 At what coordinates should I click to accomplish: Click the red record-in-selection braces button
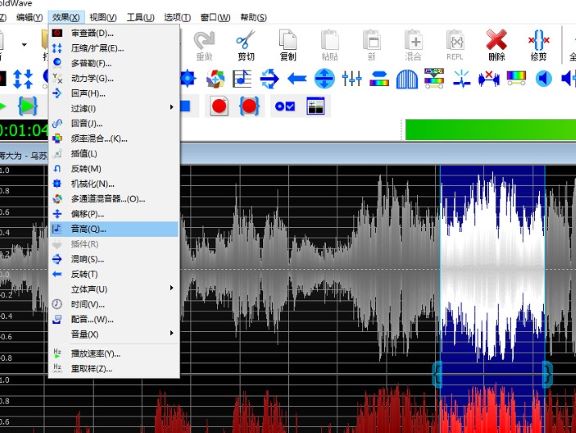[x=249, y=106]
